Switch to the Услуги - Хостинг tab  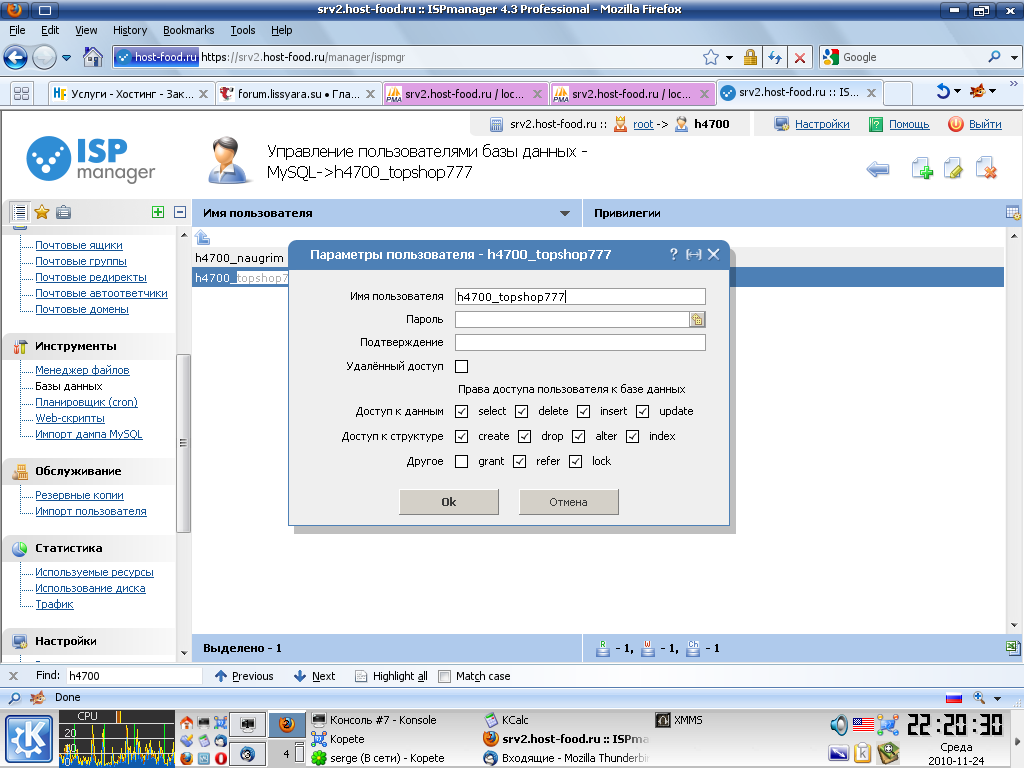[131, 94]
